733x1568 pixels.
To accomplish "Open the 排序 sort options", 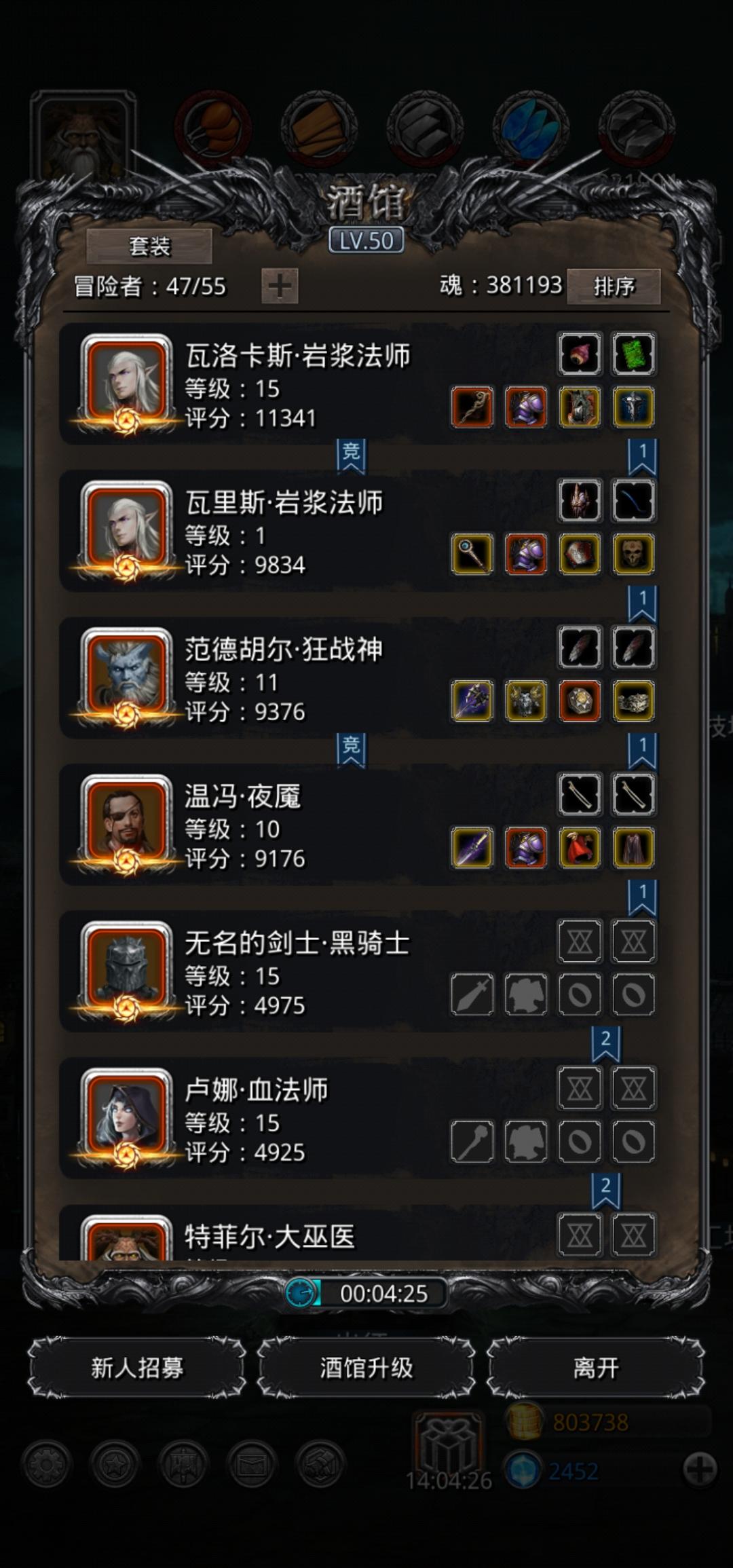I will click(x=614, y=286).
